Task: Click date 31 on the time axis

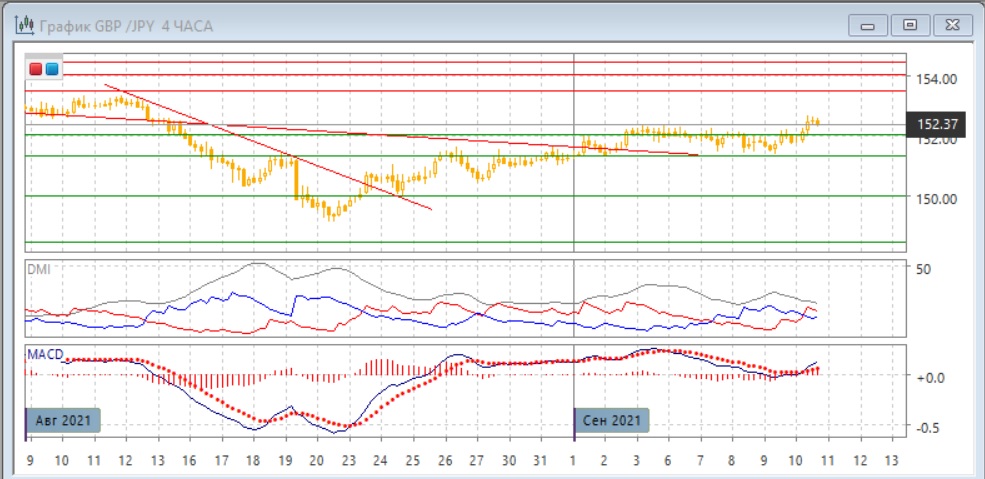Action: (541, 460)
